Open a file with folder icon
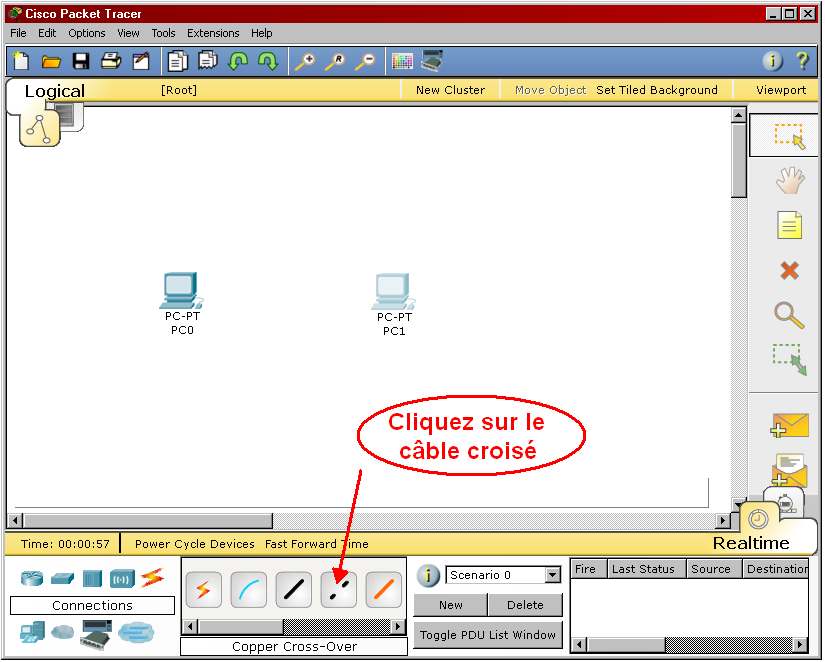The height and width of the screenshot is (662, 825). click(x=51, y=62)
